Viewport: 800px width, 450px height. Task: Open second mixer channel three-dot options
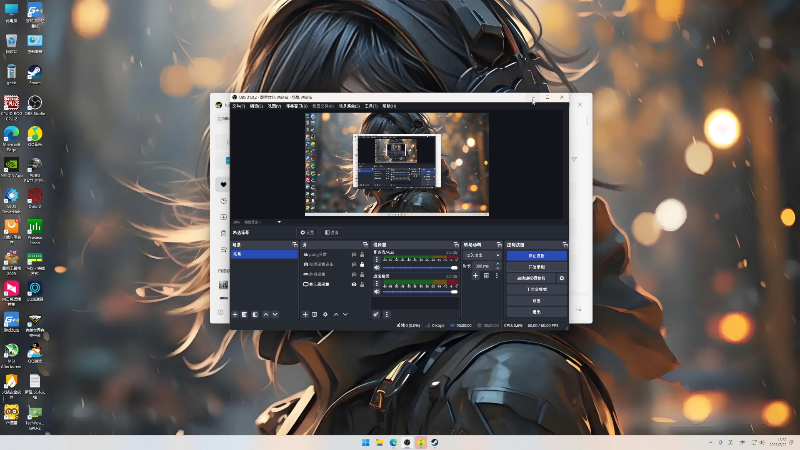click(x=377, y=283)
